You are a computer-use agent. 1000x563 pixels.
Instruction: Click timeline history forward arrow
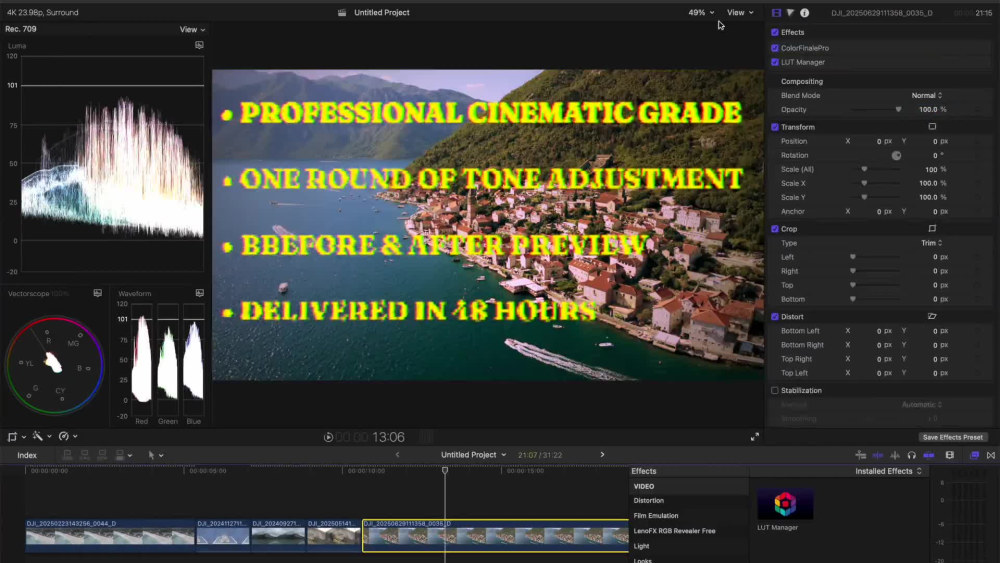[602, 455]
